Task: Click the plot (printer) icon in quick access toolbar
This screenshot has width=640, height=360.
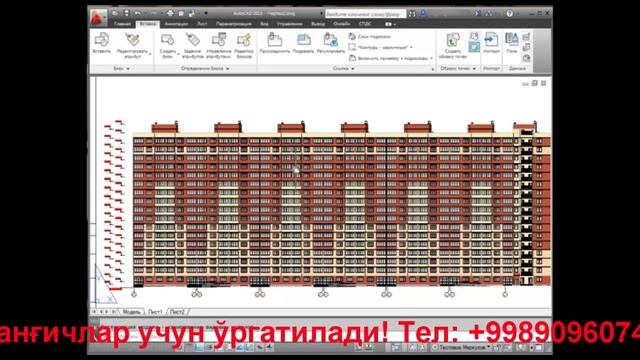Action: (x=170, y=13)
